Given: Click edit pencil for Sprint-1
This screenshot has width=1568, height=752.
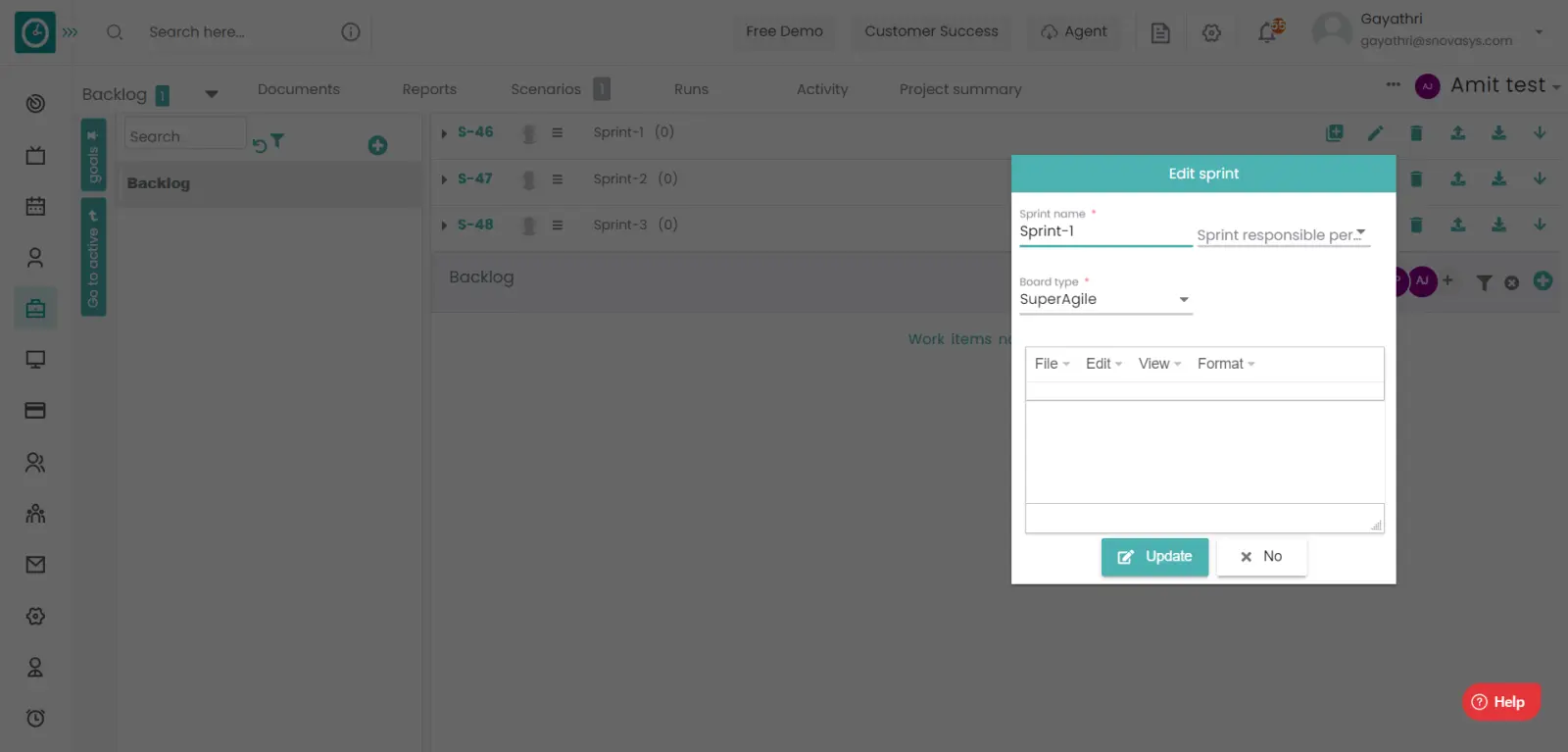Looking at the screenshot, I should [x=1376, y=133].
